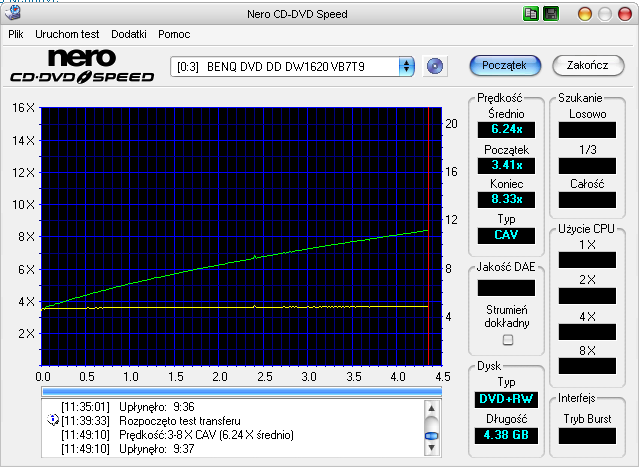Click the CPU usage 8X field

(587, 366)
